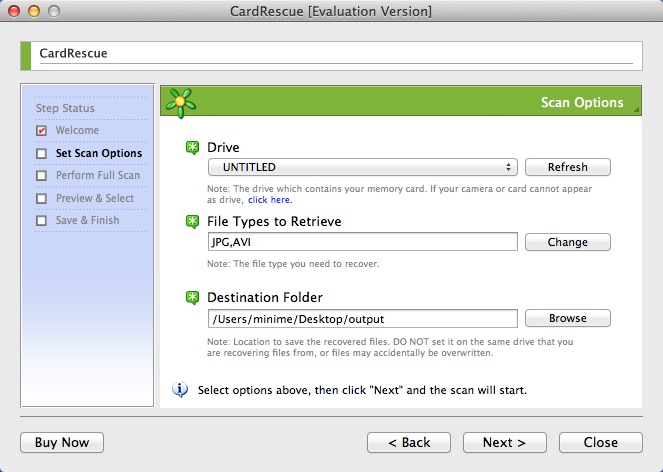Click the green flower logo icon
Image resolution: width=663 pixels, height=472 pixels.
point(180,102)
